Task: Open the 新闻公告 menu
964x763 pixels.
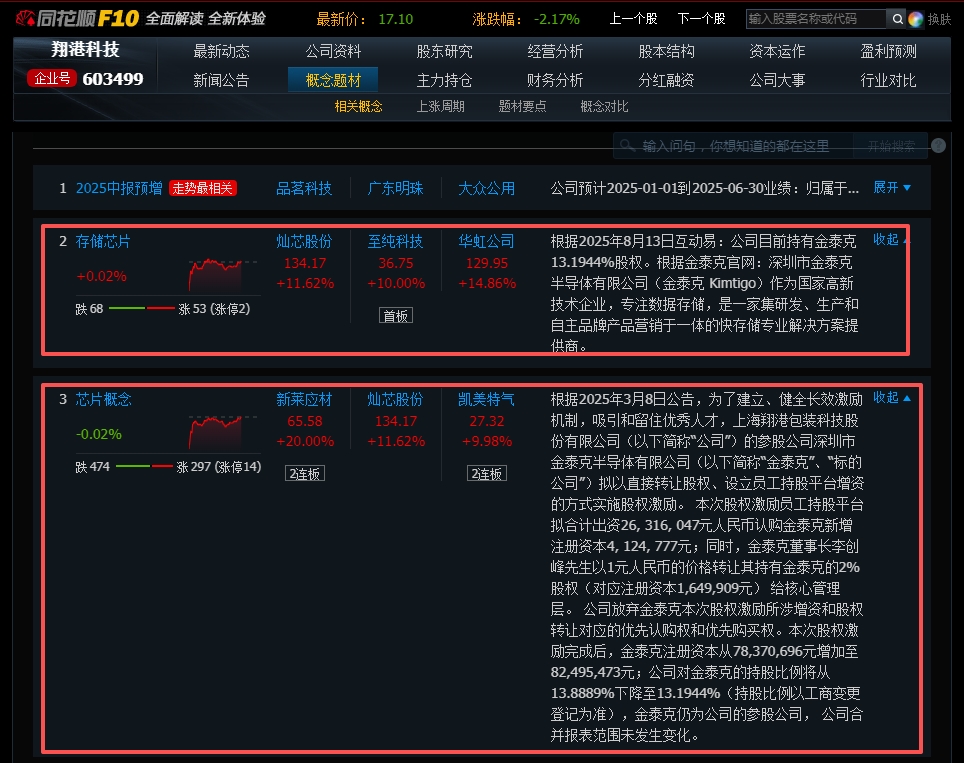Action: pos(221,80)
